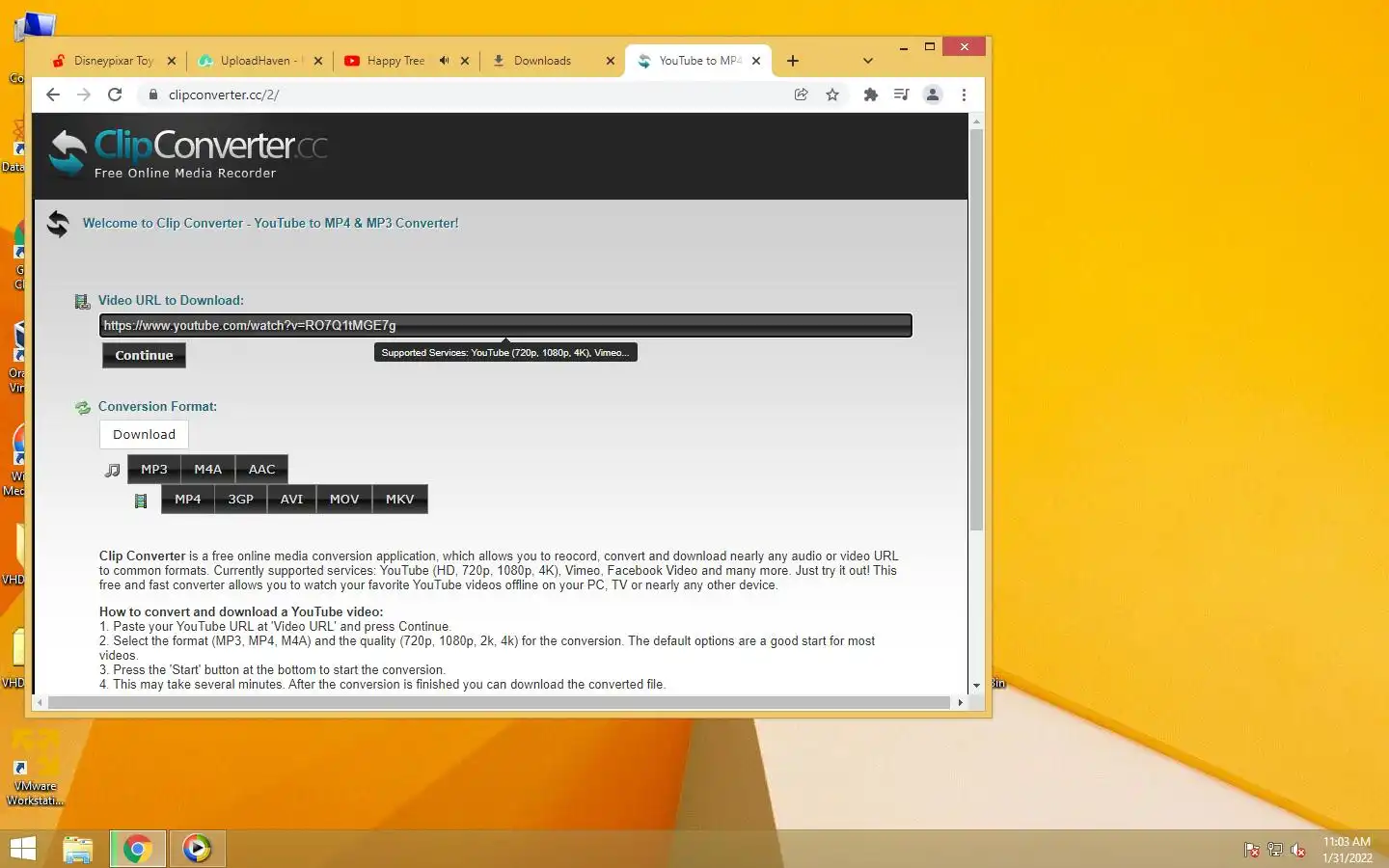Viewport: 1389px width, 868px height.
Task: Open media player taskbar icon
Action: 197,849
